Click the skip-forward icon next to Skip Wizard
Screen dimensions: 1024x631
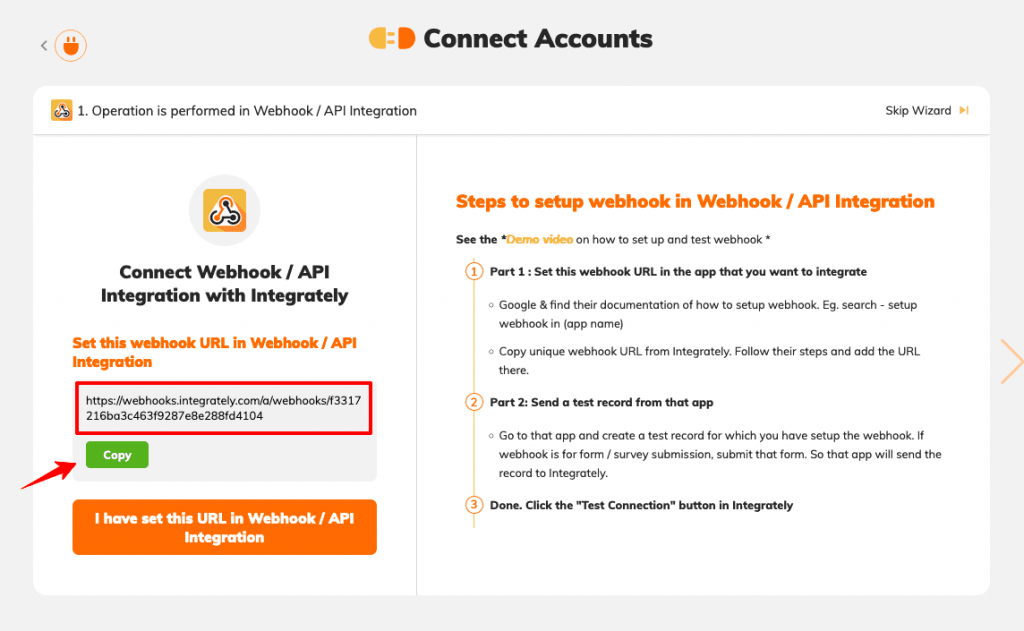(x=964, y=110)
